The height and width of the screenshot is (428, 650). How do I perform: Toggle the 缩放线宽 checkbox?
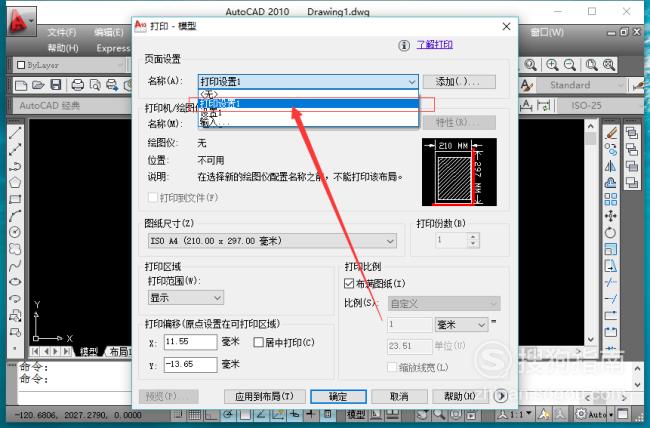click(392, 367)
